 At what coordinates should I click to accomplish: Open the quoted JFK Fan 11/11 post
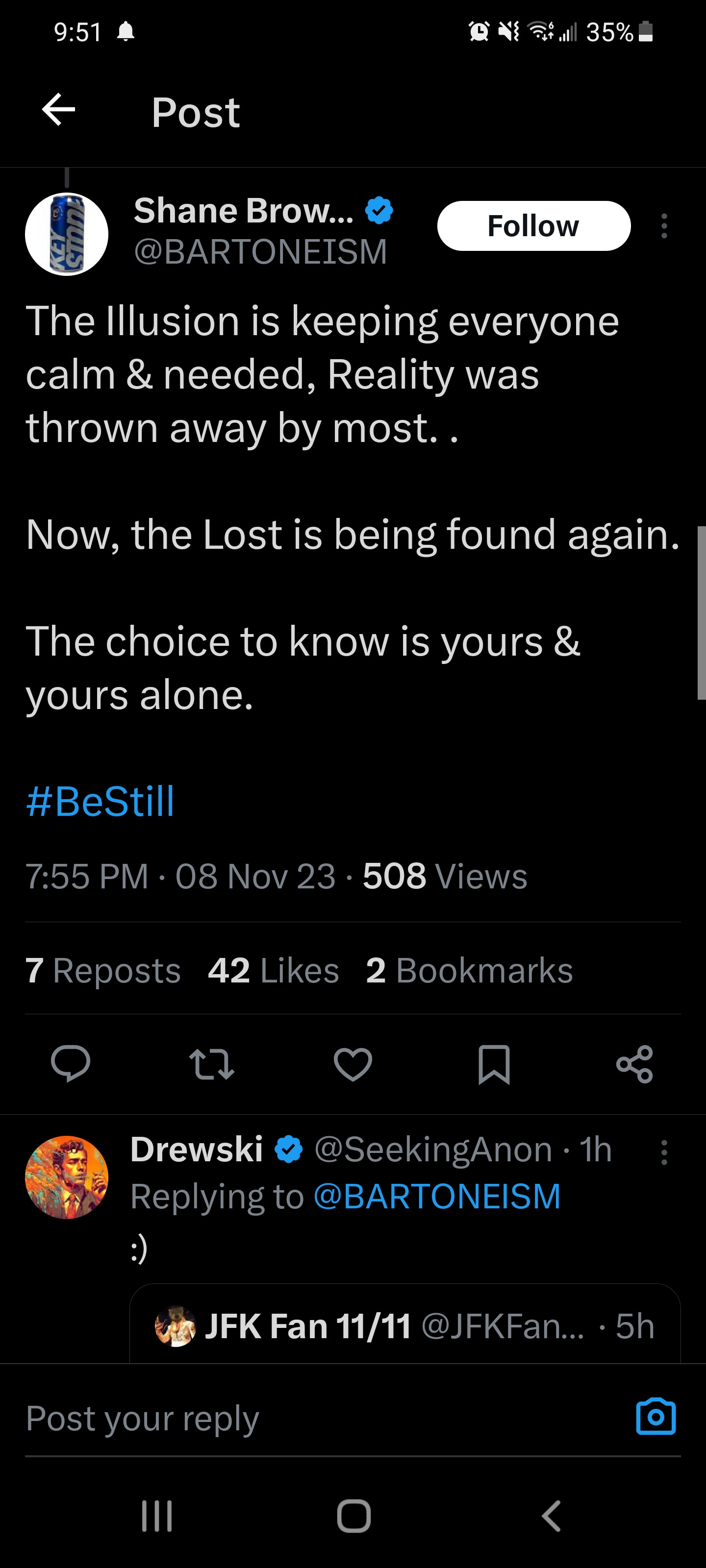(404, 1326)
